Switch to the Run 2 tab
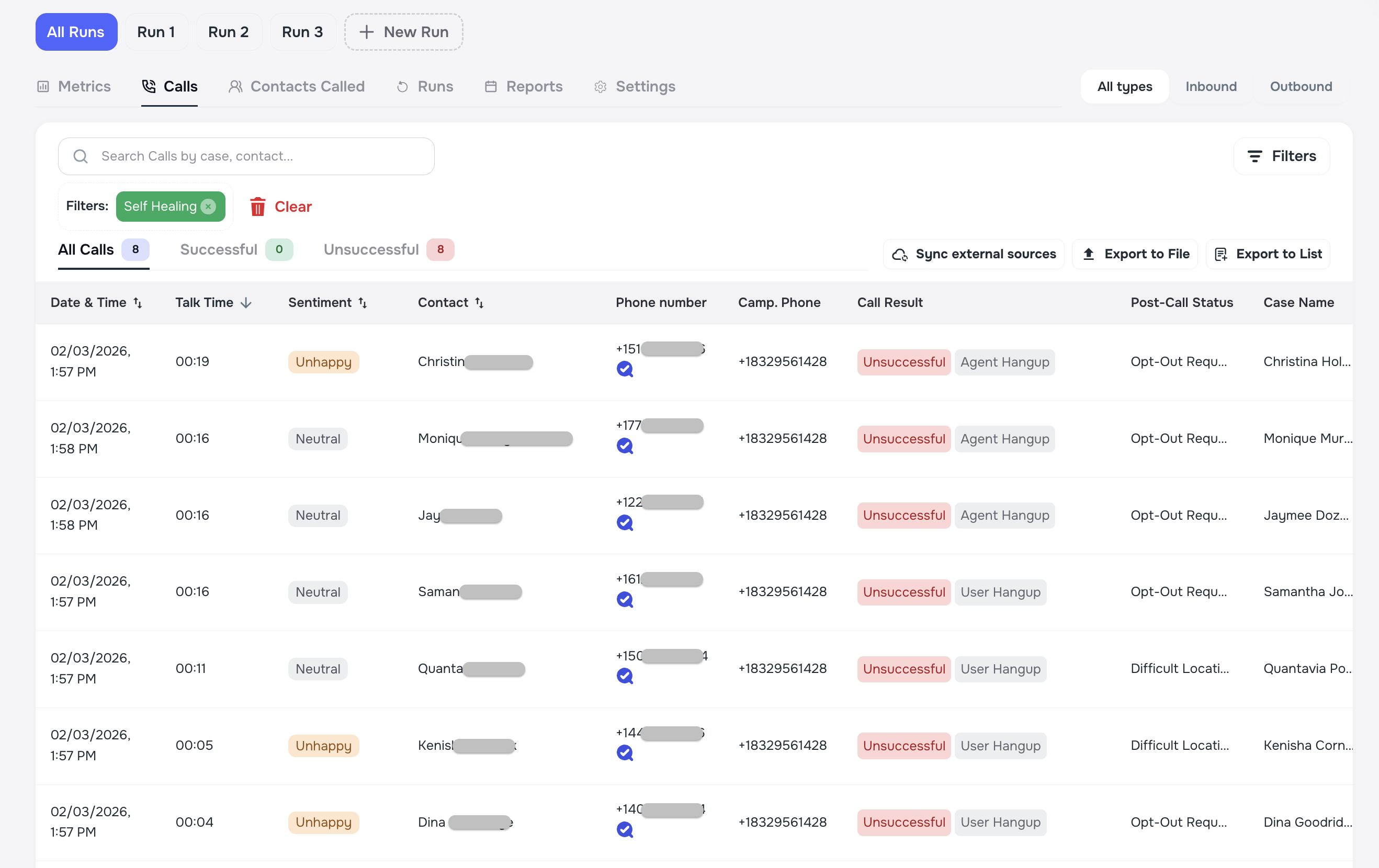1379x868 pixels. point(229,31)
